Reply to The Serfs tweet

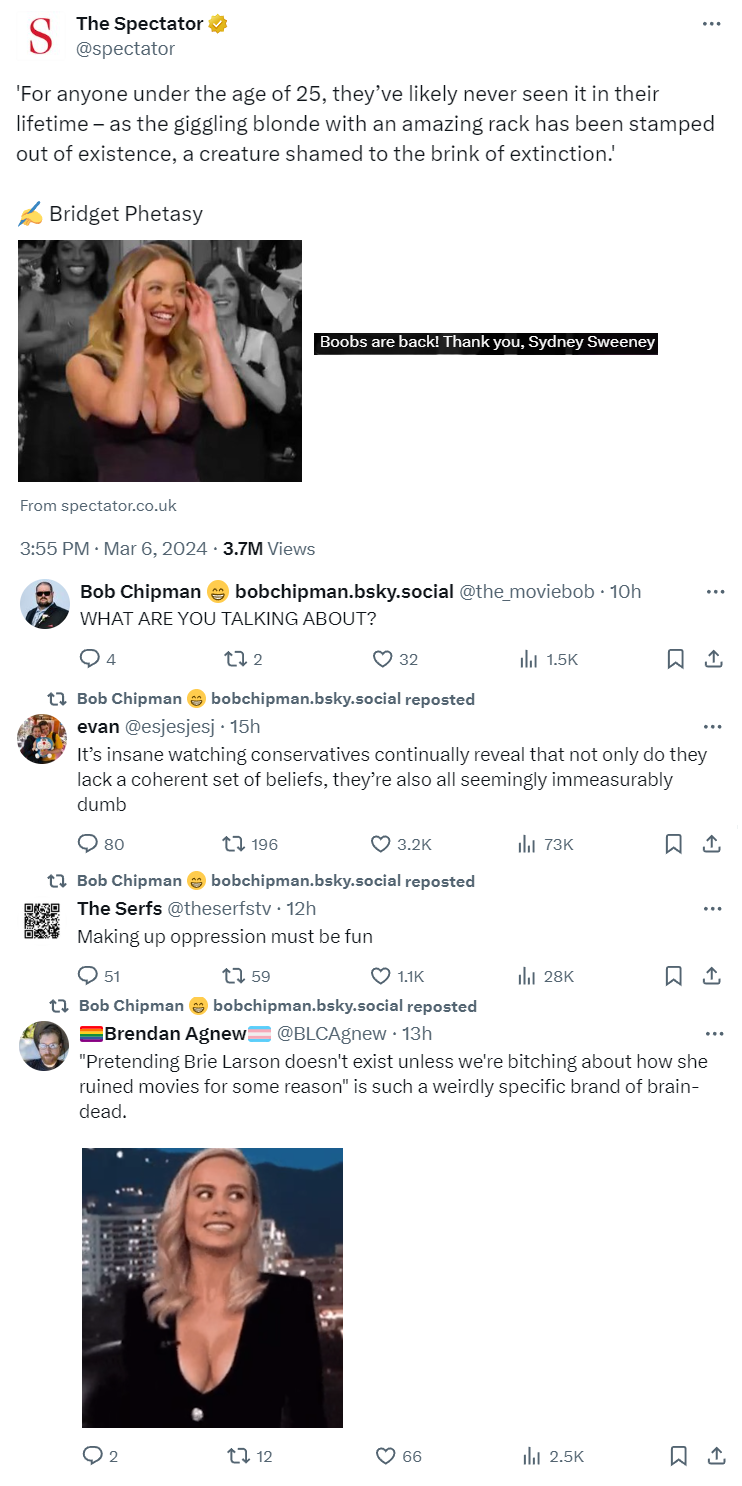click(x=89, y=975)
